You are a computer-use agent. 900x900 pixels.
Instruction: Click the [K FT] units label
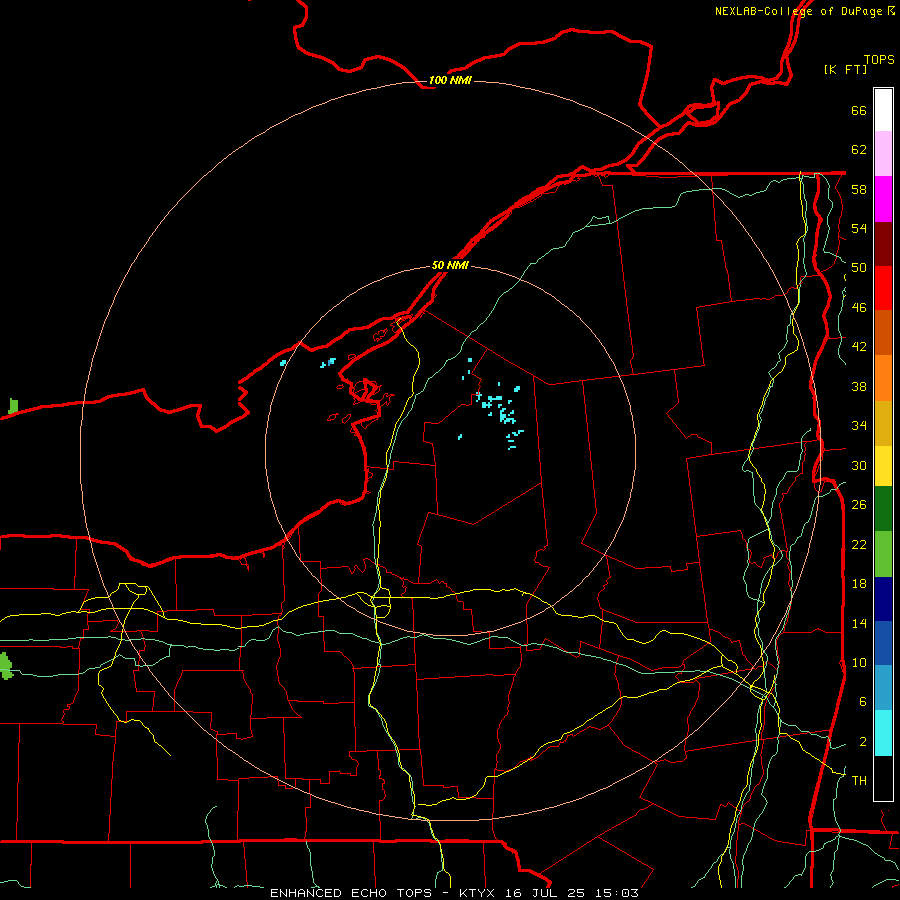click(845, 69)
